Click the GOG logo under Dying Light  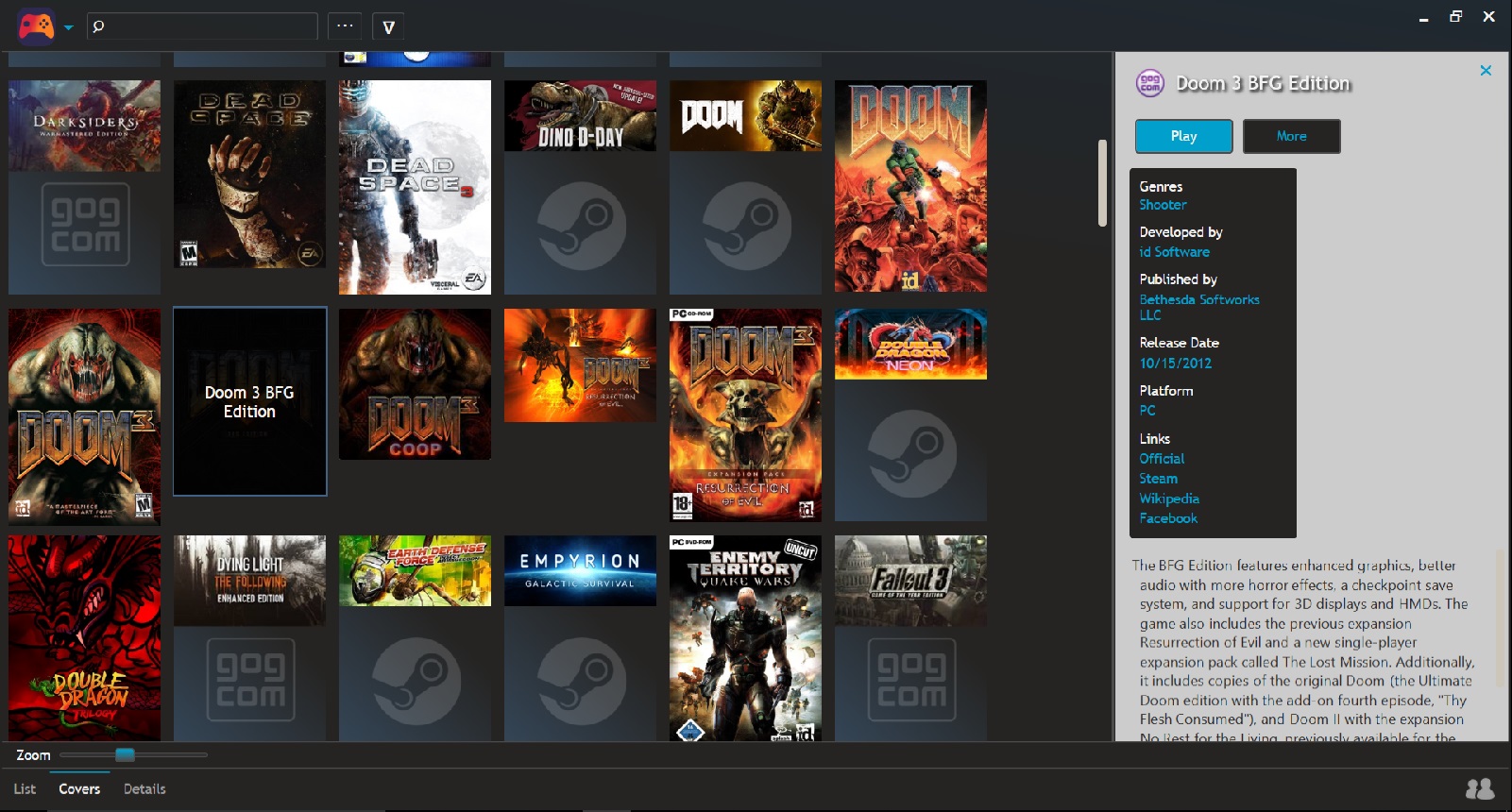[250, 680]
